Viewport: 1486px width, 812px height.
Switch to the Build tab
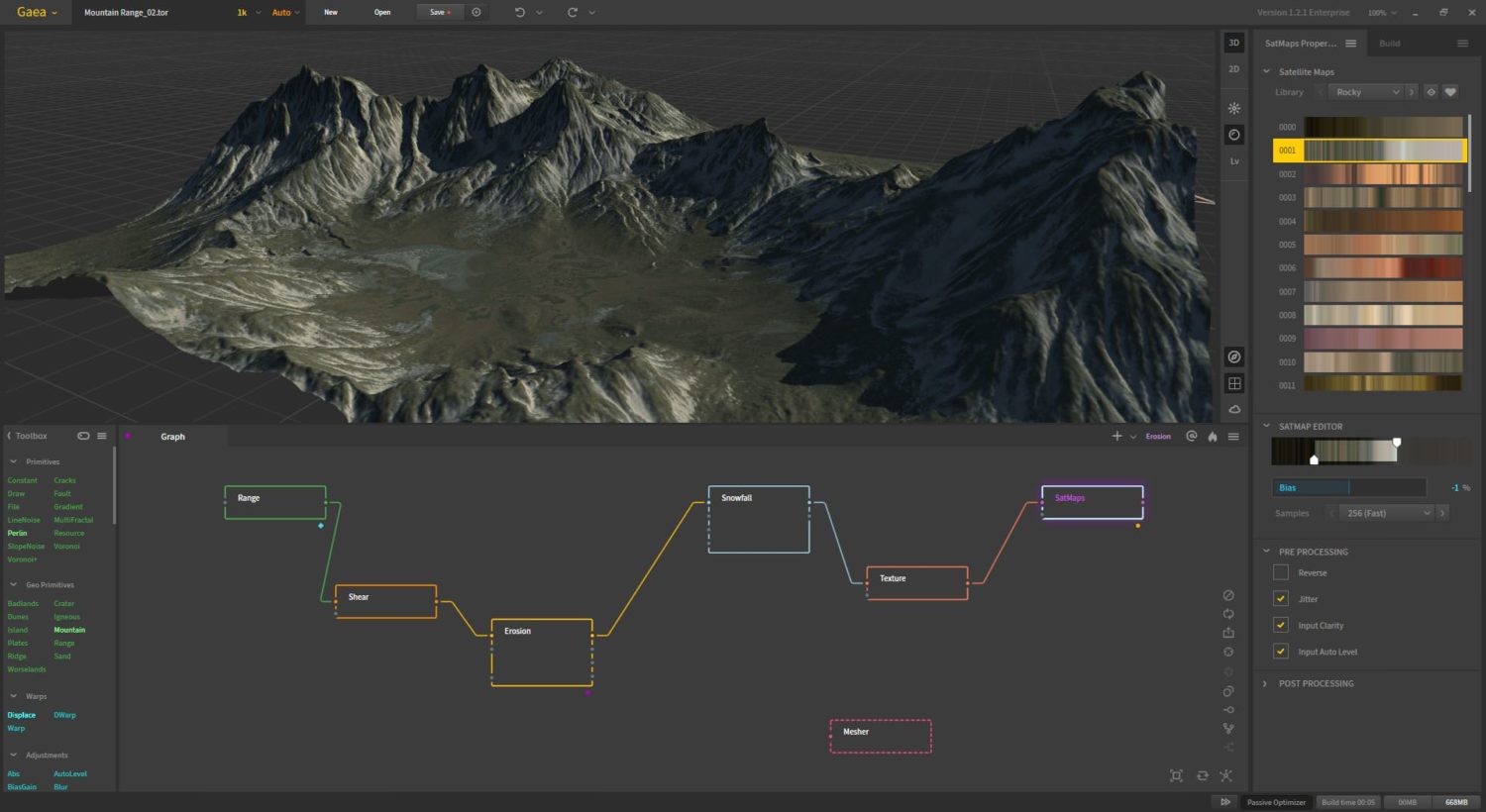tap(1390, 44)
